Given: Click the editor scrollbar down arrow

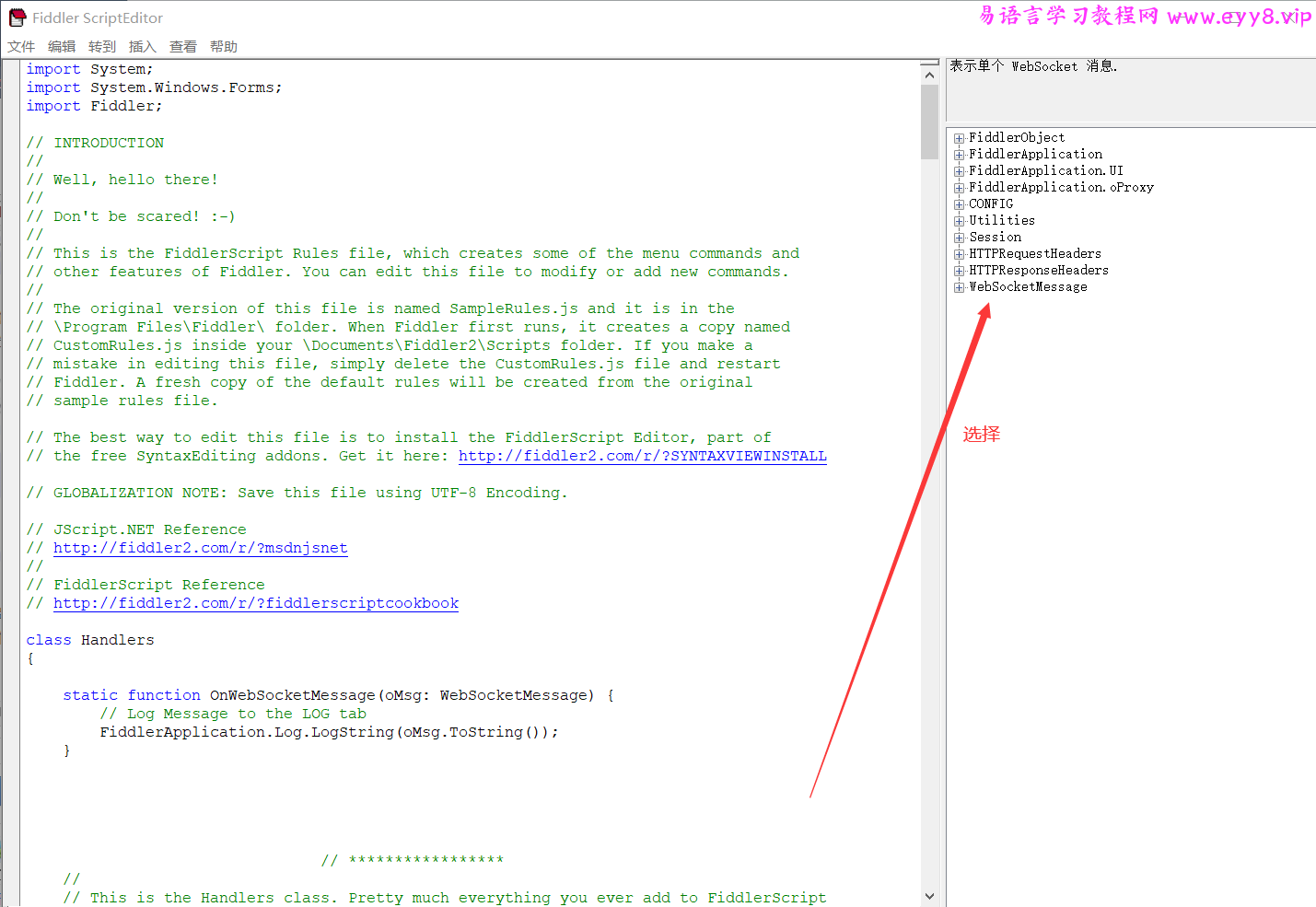Looking at the screenshot, I should click(x=929, y=896).
